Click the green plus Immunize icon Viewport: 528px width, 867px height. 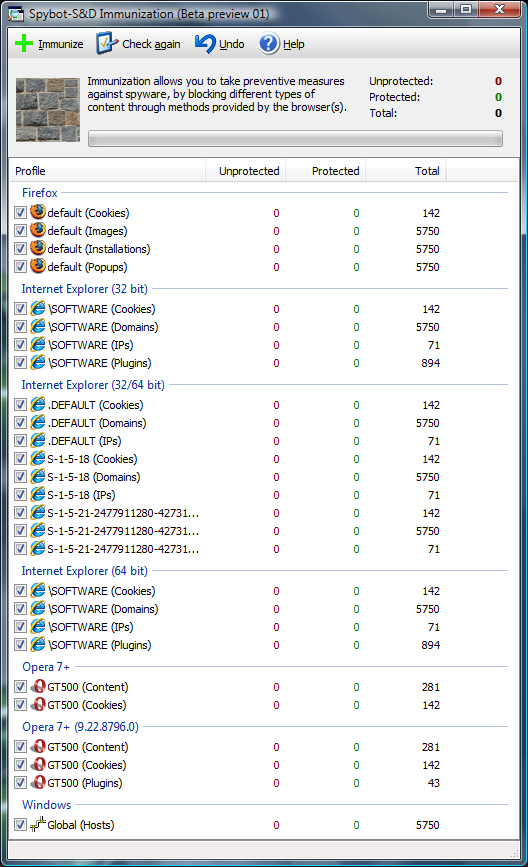tap(24, 43)
